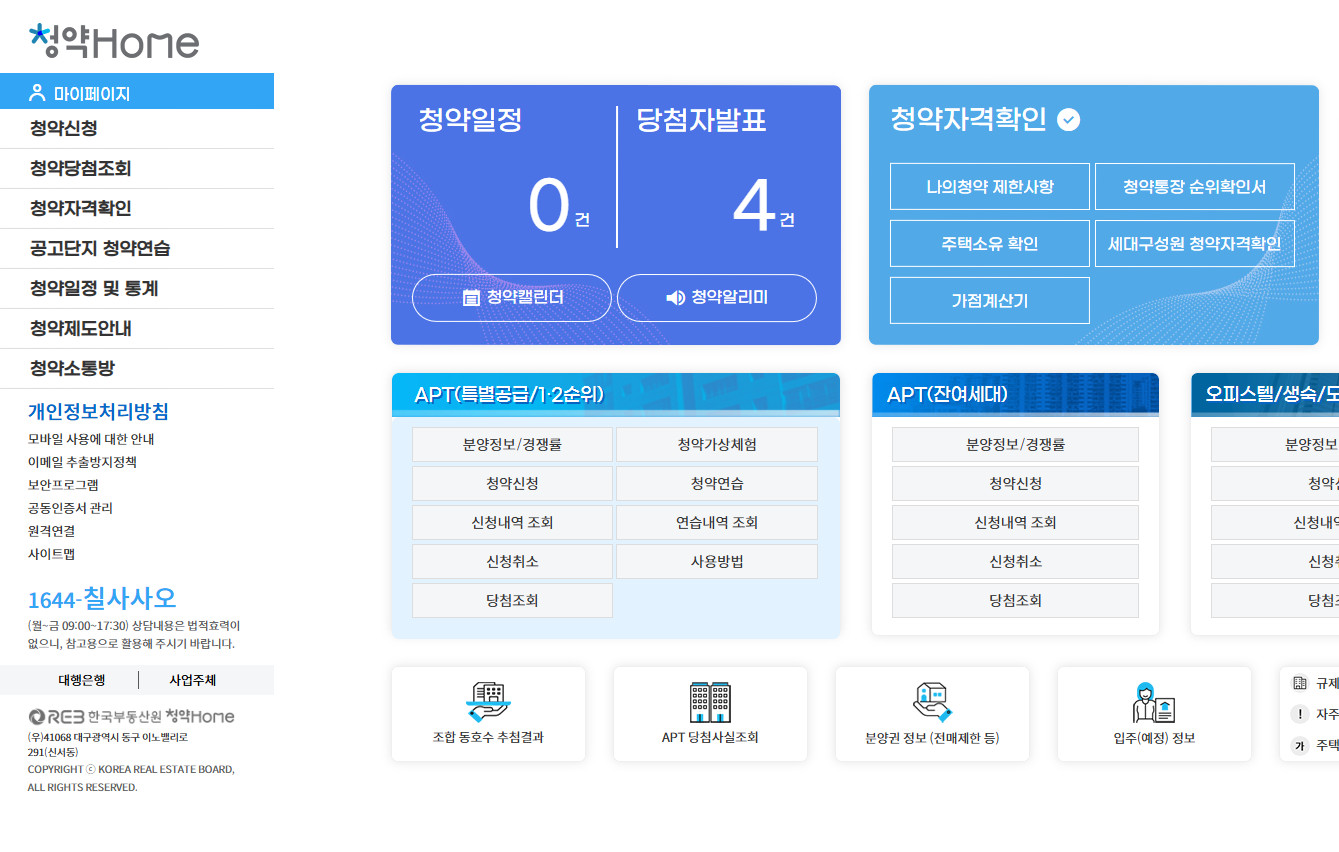Screen dimensions: 1339x852
Task: Click the 자주 exclamation mark icon
Action: coord(1298,714)
